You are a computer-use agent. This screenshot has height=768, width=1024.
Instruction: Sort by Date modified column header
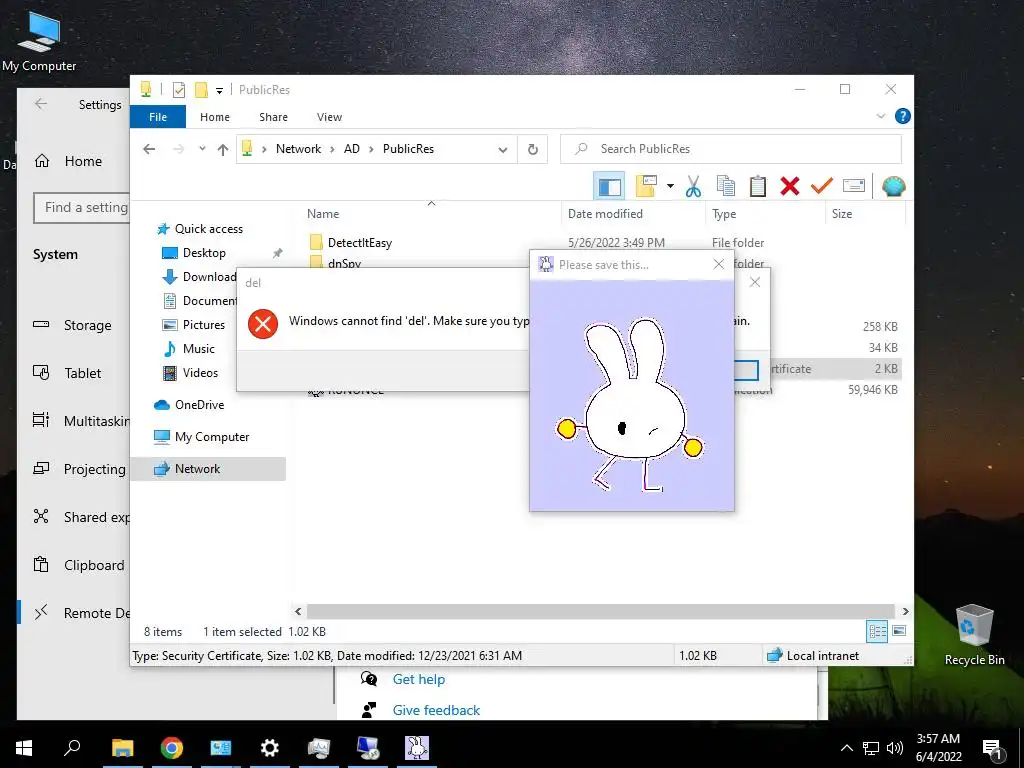[605, 214]
